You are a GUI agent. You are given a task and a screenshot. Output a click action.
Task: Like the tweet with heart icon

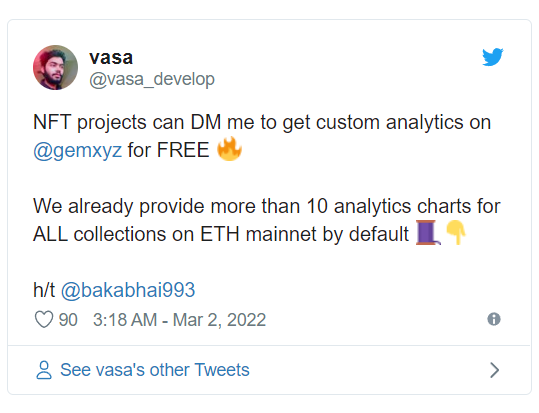click(x=44, y=319)
